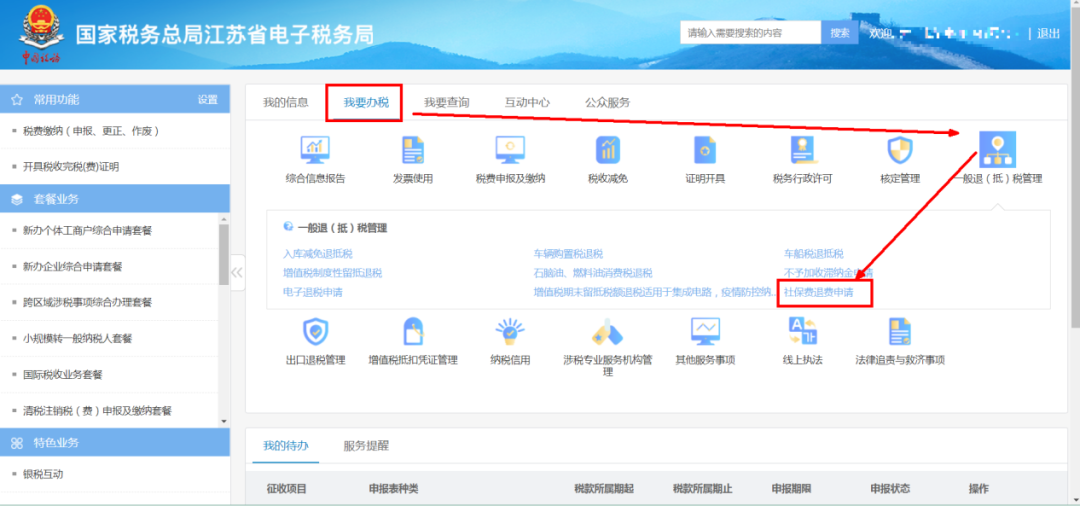Click 申报期限 column header
This screenshot has height=506, width=1080.
coord(791,489)
